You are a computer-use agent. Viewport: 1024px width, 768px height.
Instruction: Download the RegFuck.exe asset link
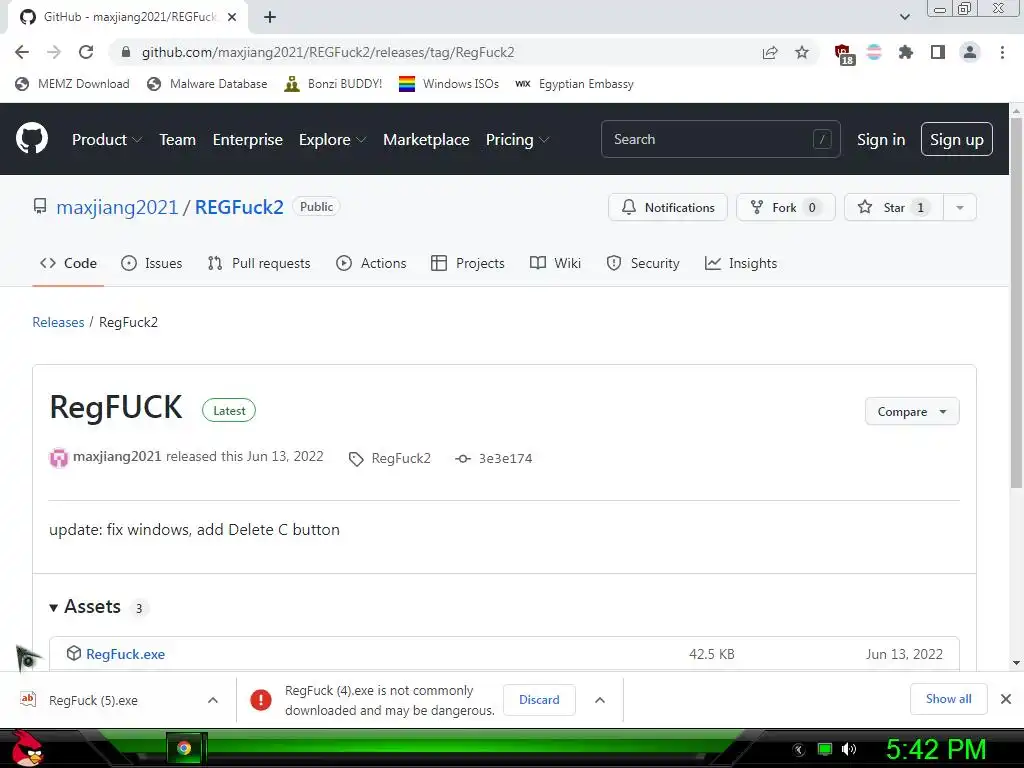(125, 654)
